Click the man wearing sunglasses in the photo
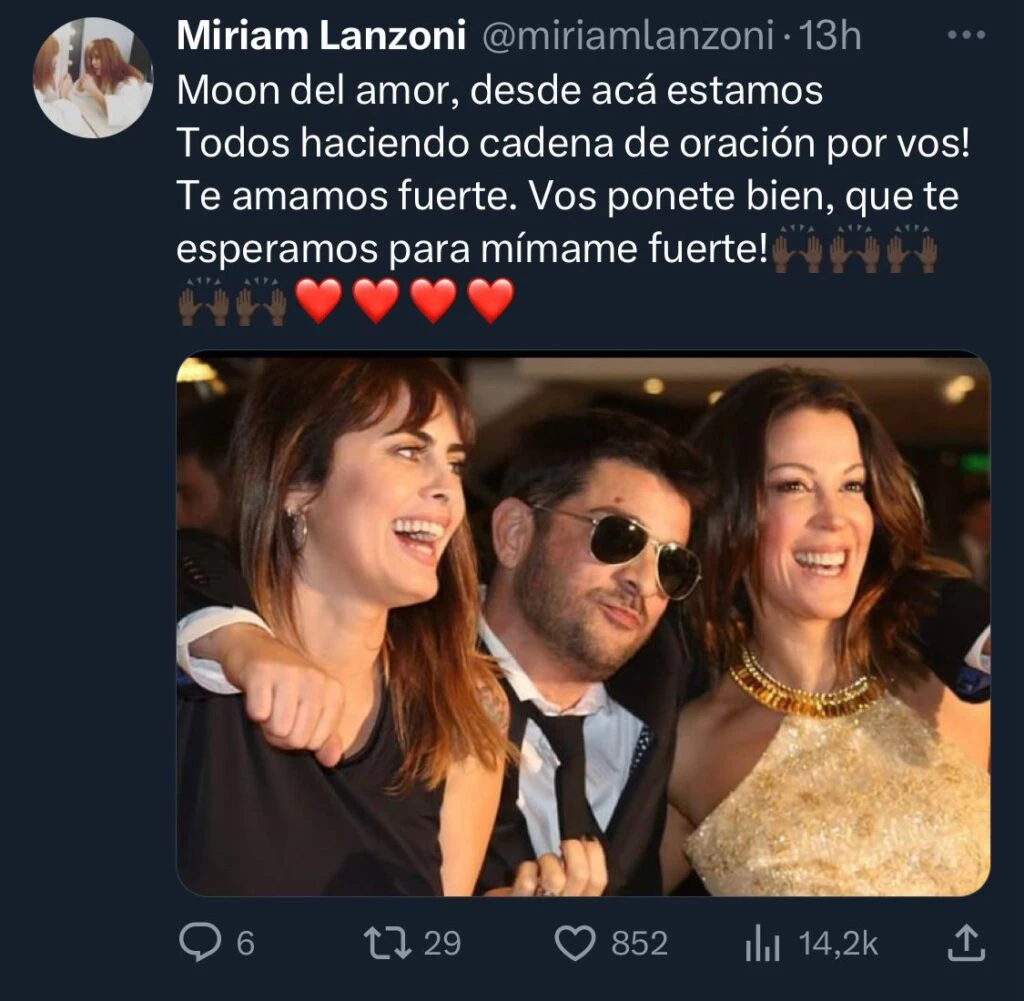The image size is (1024, 1001). click(x=600, y=580)
